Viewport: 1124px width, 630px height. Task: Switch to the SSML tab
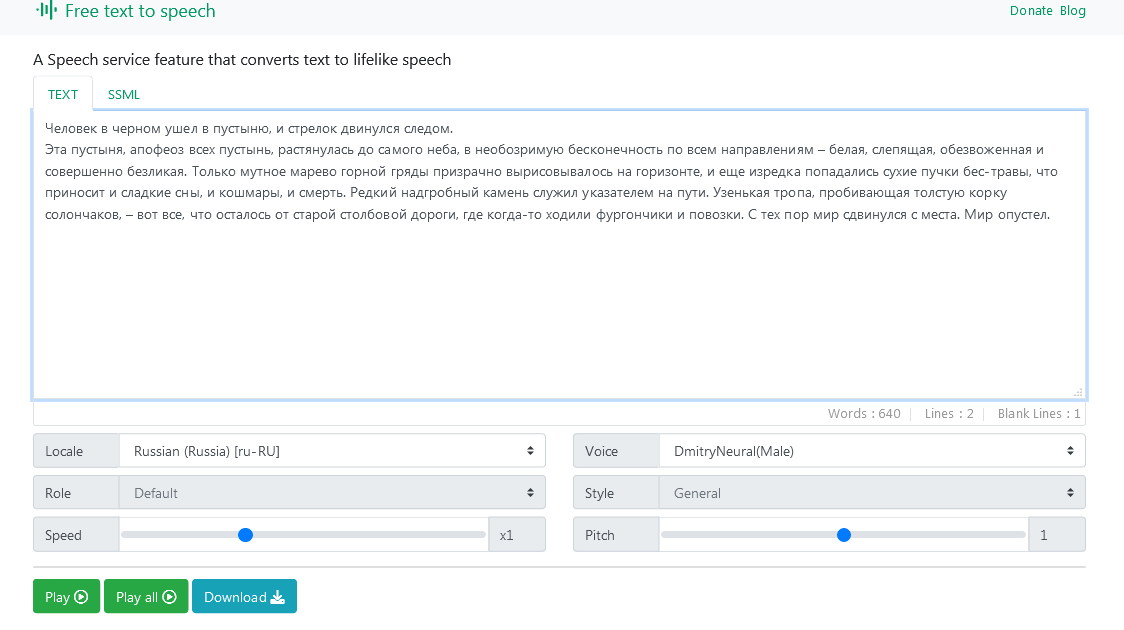coord(123,95)
